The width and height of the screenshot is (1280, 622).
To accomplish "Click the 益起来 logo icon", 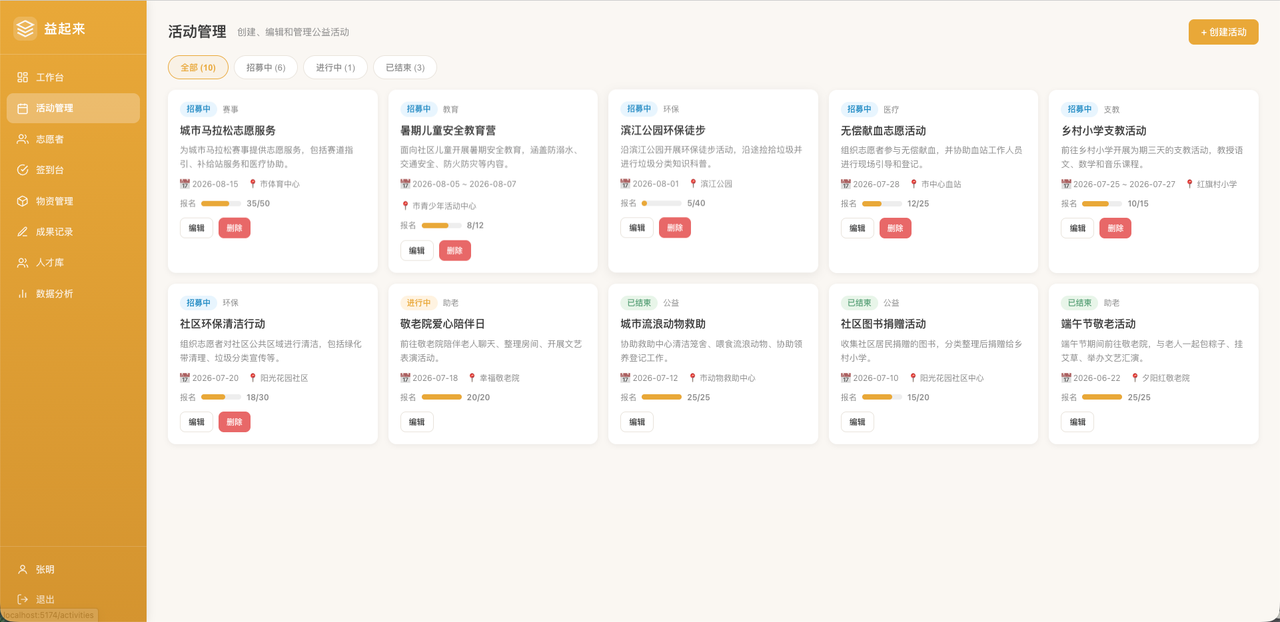I will point(25,29).
